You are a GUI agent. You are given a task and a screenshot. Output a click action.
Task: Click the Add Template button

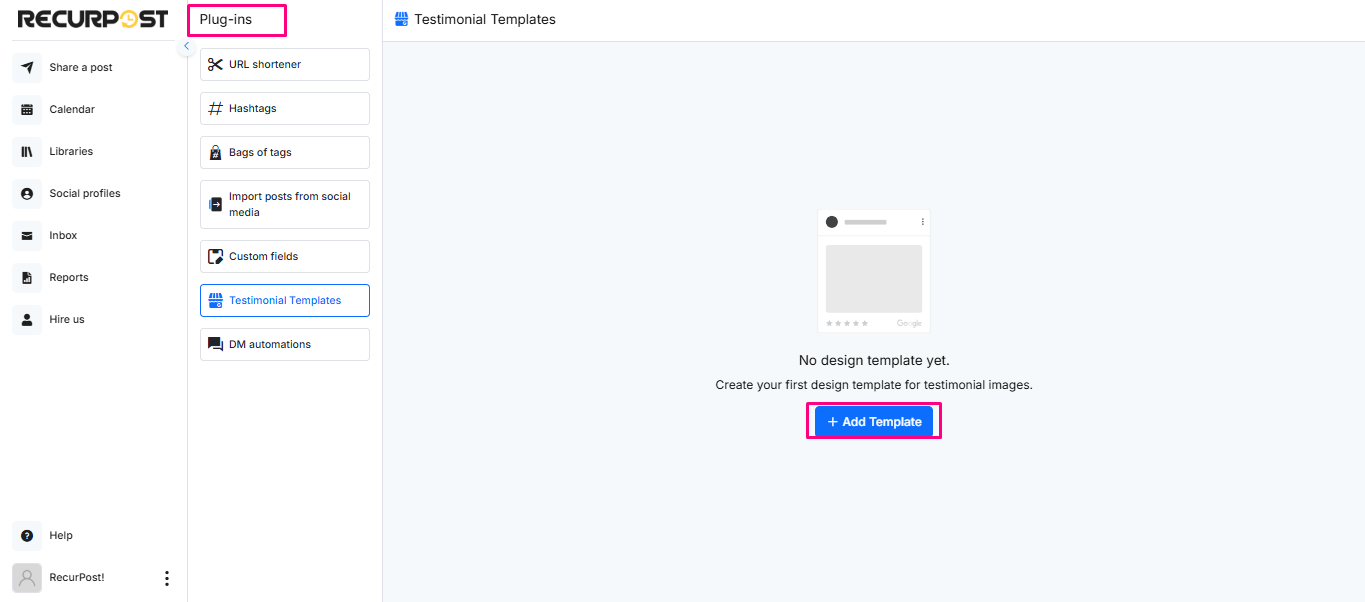coord(874,422)
